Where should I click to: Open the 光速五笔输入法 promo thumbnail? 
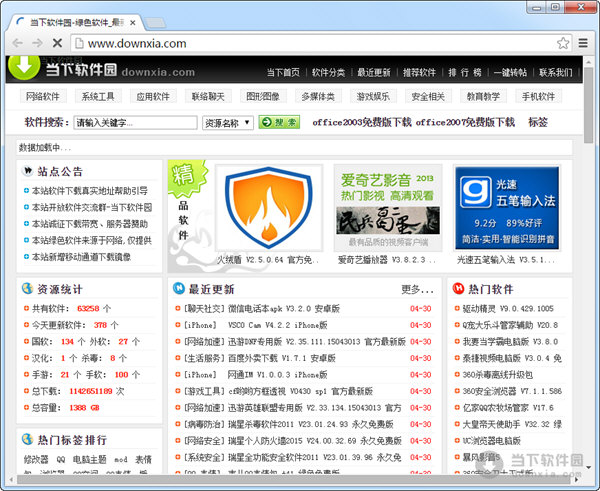507,208
